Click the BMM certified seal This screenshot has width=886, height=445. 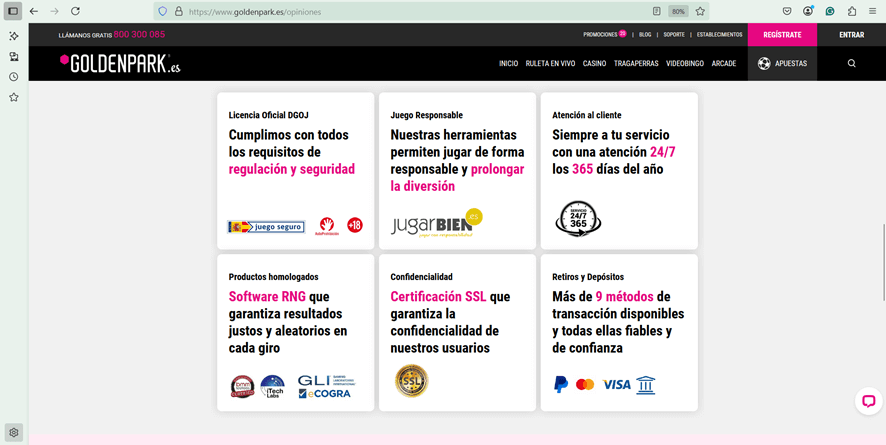242,386
